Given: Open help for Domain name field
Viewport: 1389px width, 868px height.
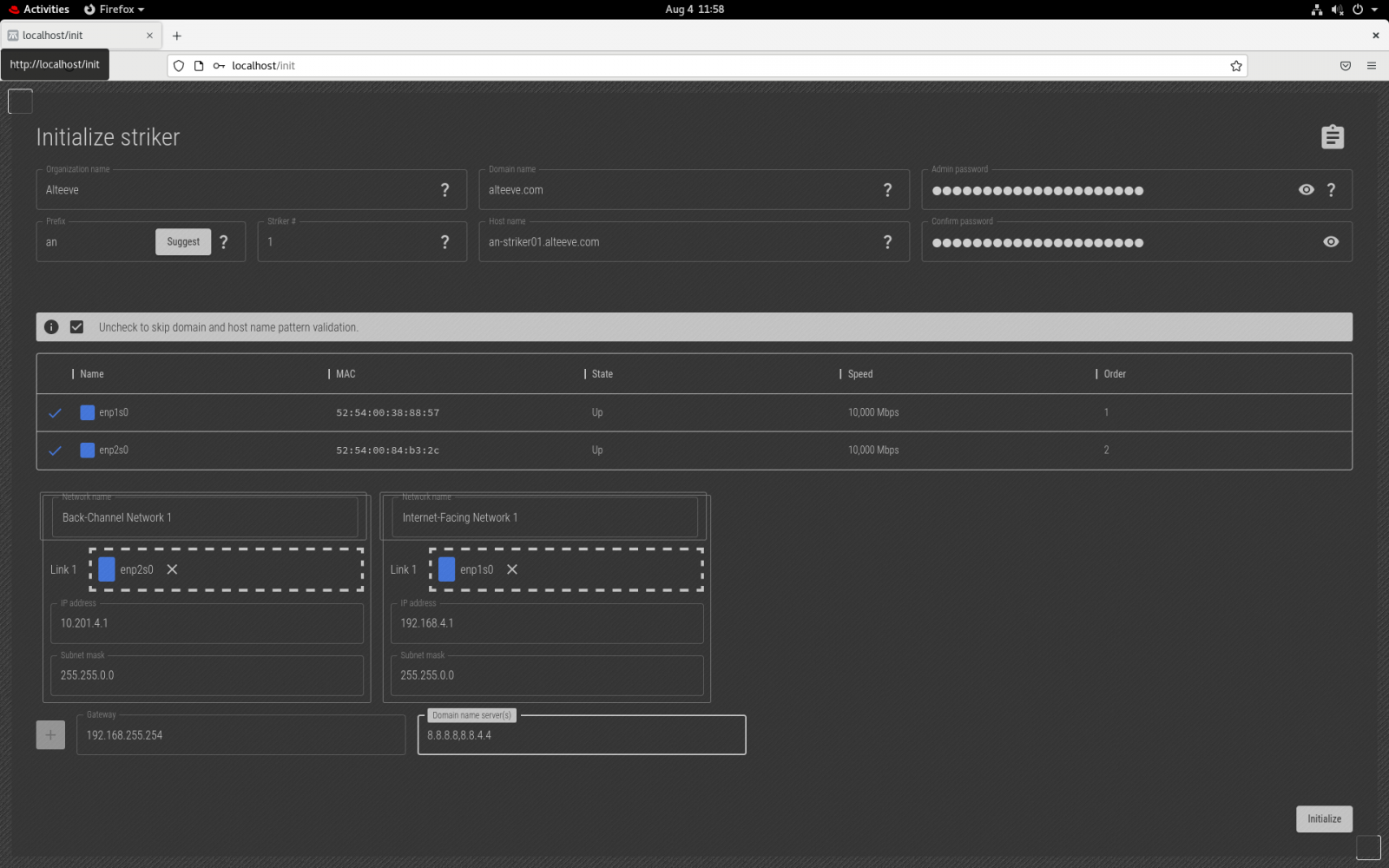Looking at the screenshot, I should click(887, 190).
